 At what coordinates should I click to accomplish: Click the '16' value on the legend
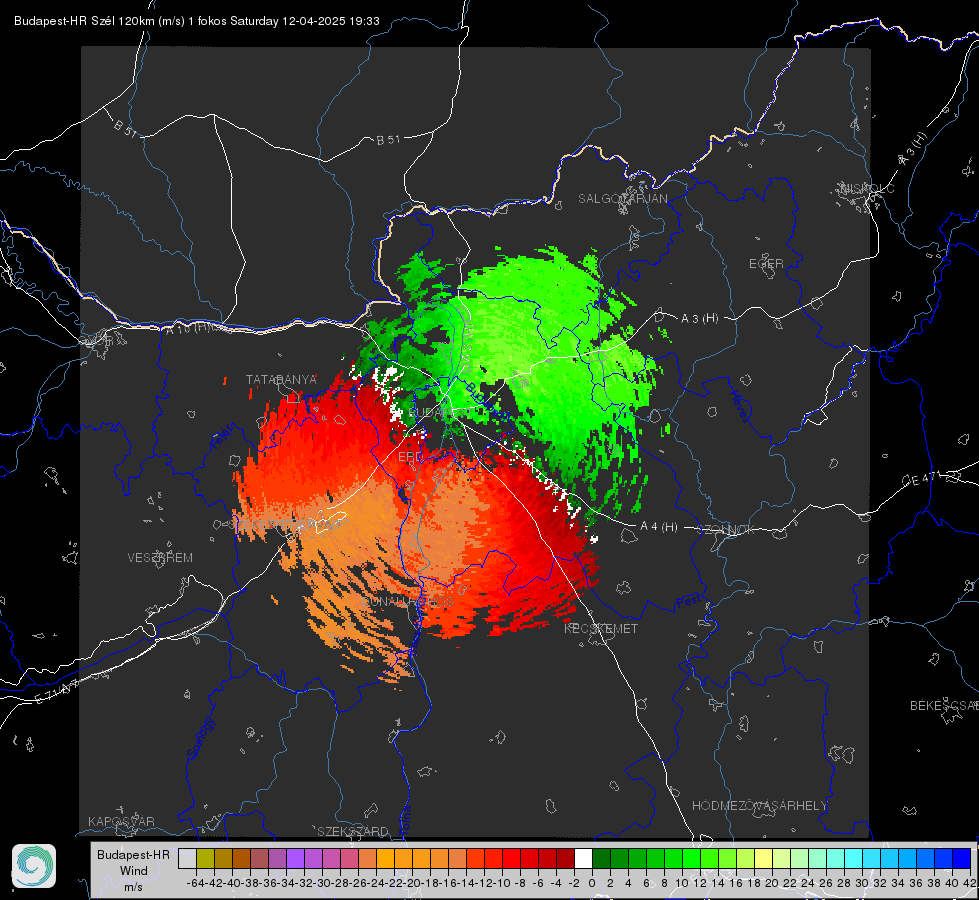coord(735,883)
